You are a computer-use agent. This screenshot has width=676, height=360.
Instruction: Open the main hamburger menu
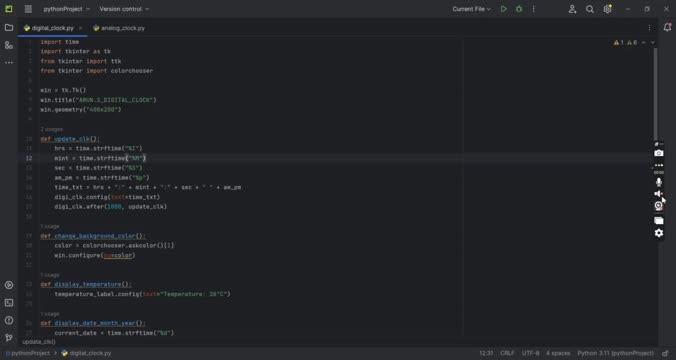click(28, 9)
